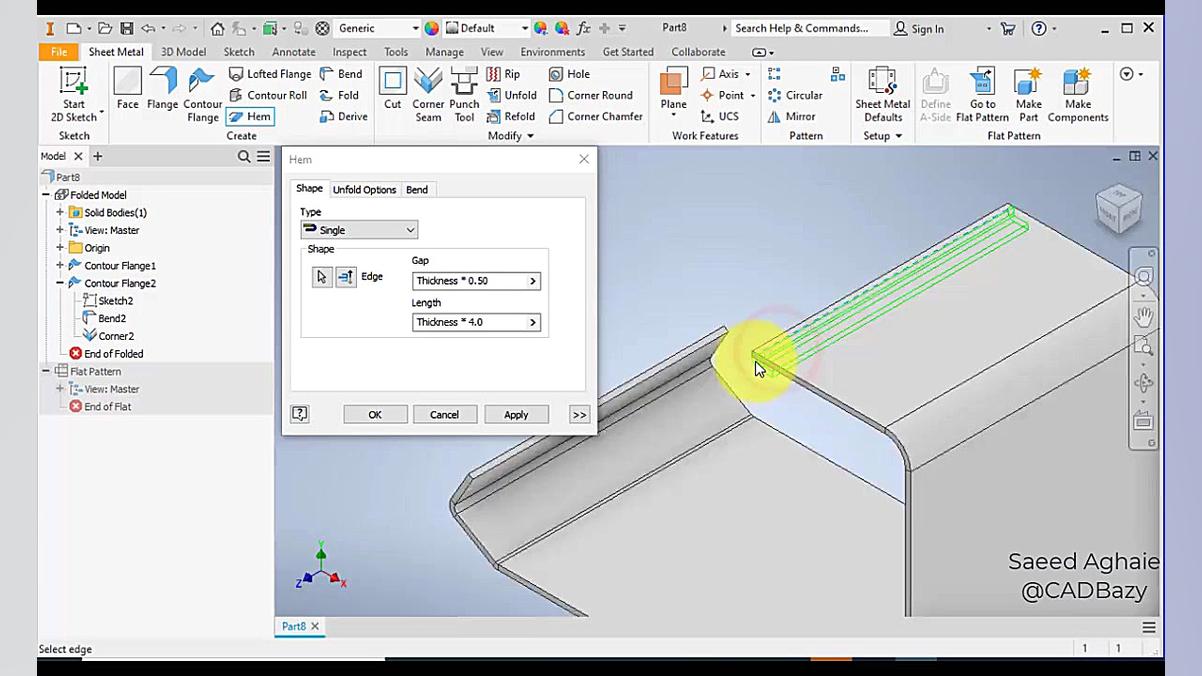Viewport: 1202px width, 676px height.
Task: Expand Contour Flange1 node
Action: (x=60, y=266)
